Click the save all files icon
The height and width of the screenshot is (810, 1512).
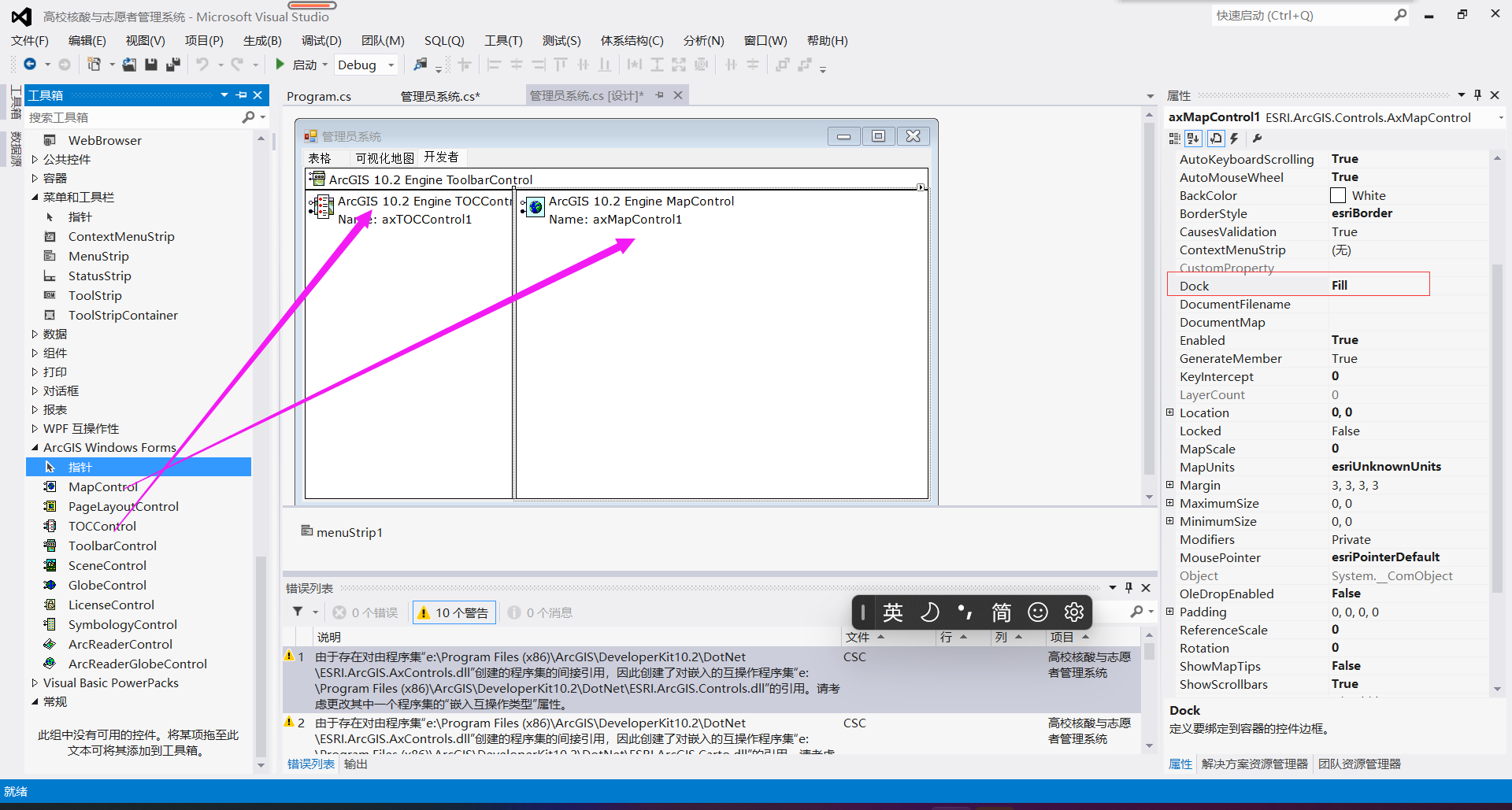click(173, 65)
